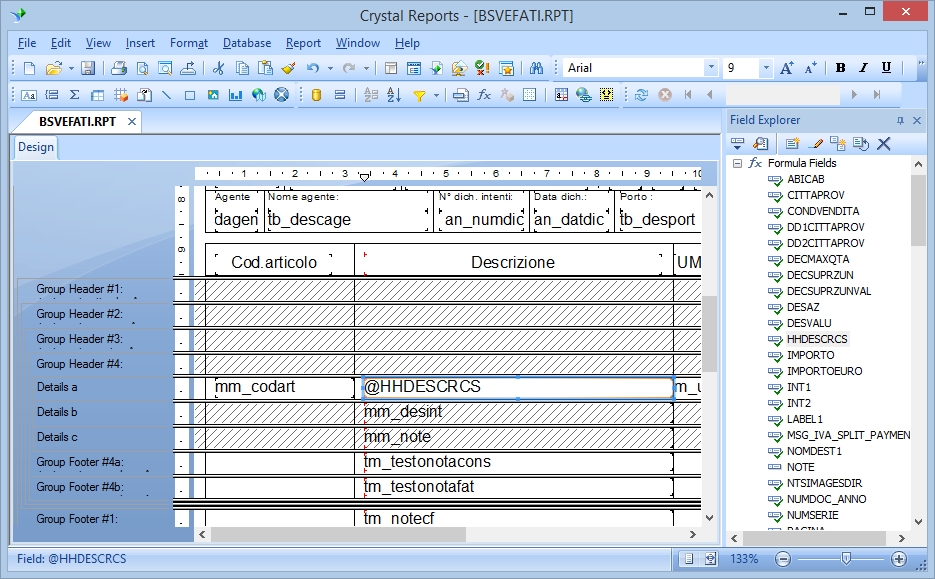Click the Database Expert cylinder icon
The height and width of the screenshot is (579, 935).
317,95
